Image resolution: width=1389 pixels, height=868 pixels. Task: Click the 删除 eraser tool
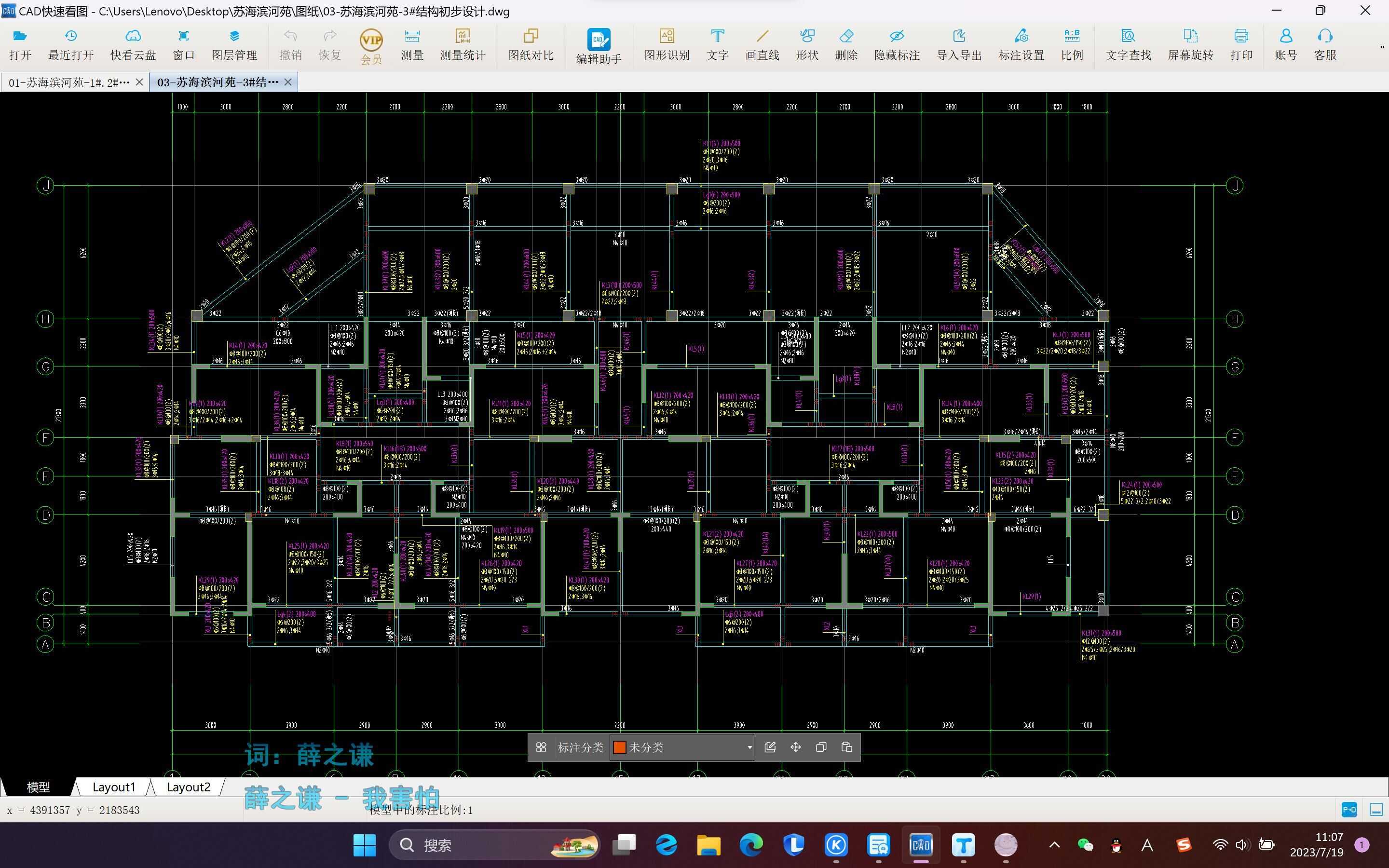(846, 45)
